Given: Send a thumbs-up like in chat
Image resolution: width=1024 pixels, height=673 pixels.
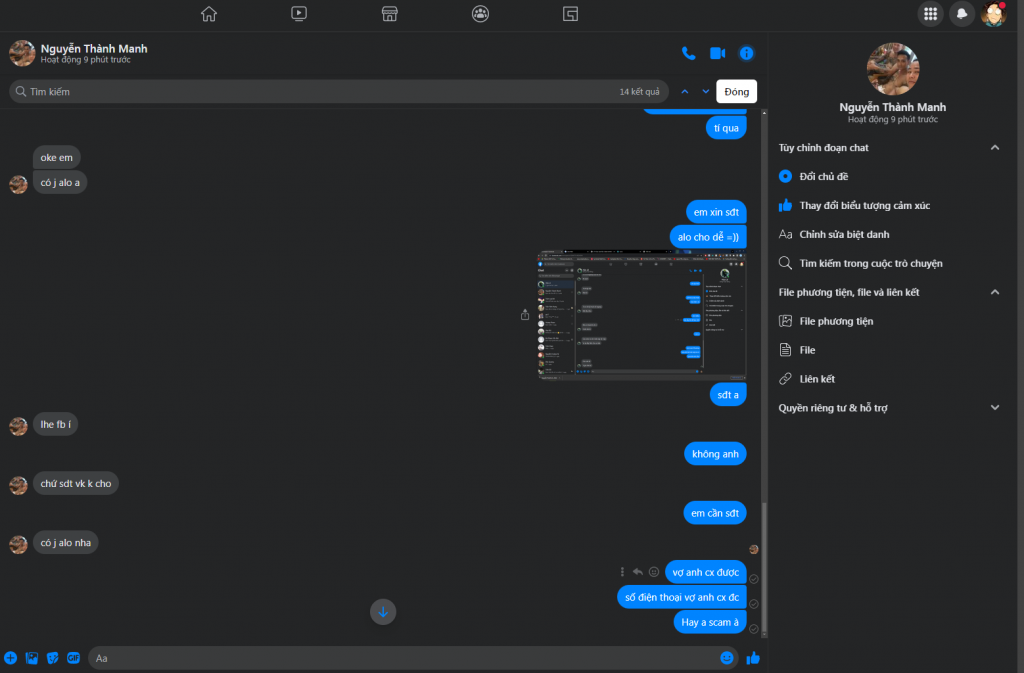Looking at the screenshot, I should coord(753,658).
